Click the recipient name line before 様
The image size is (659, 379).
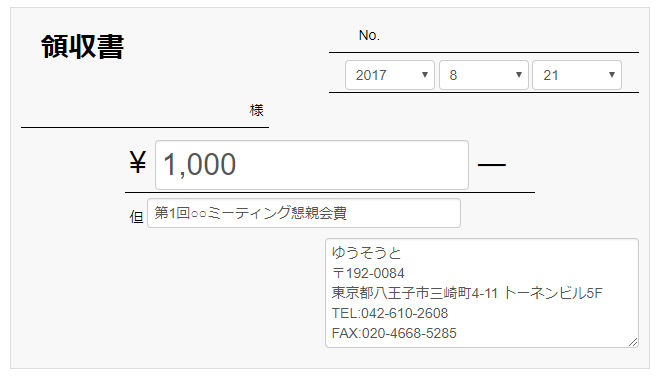[134, 111]
